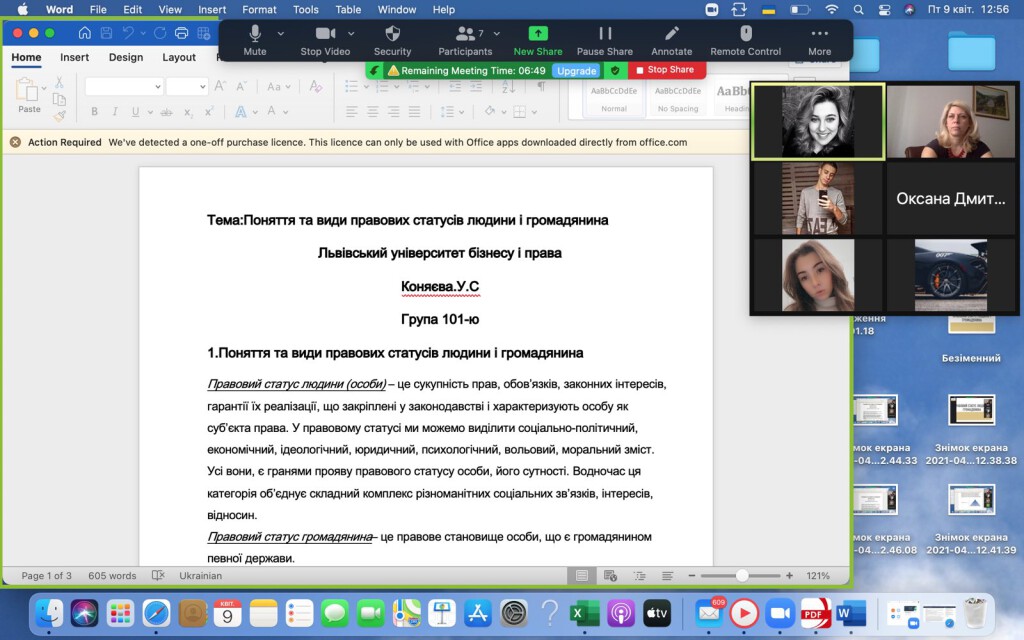The height and width of the screenshot is (640, 1024).
Task: Click the Cut scissors icon
Action: click(59, 82)
